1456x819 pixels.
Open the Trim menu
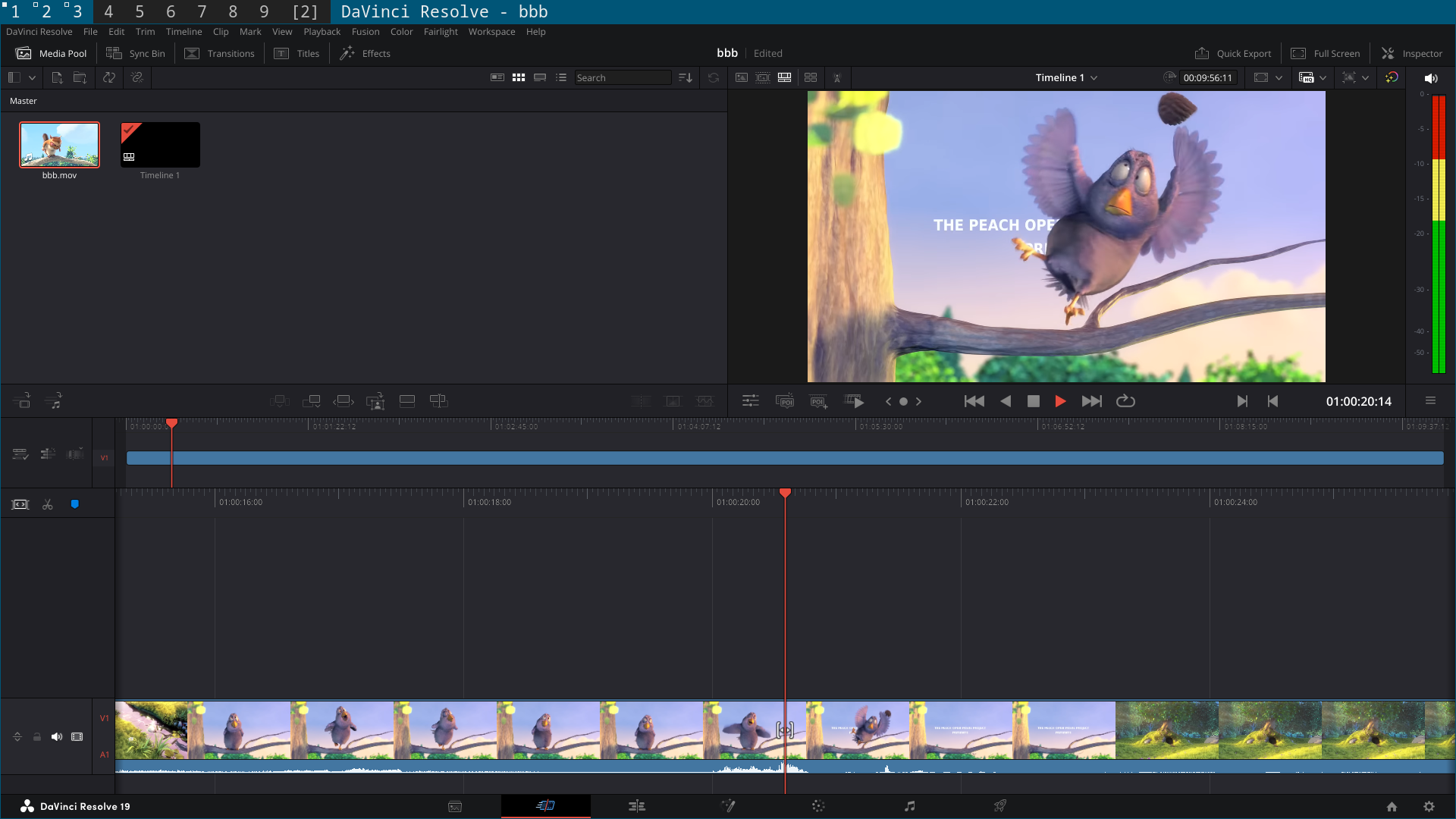point(145,32)
